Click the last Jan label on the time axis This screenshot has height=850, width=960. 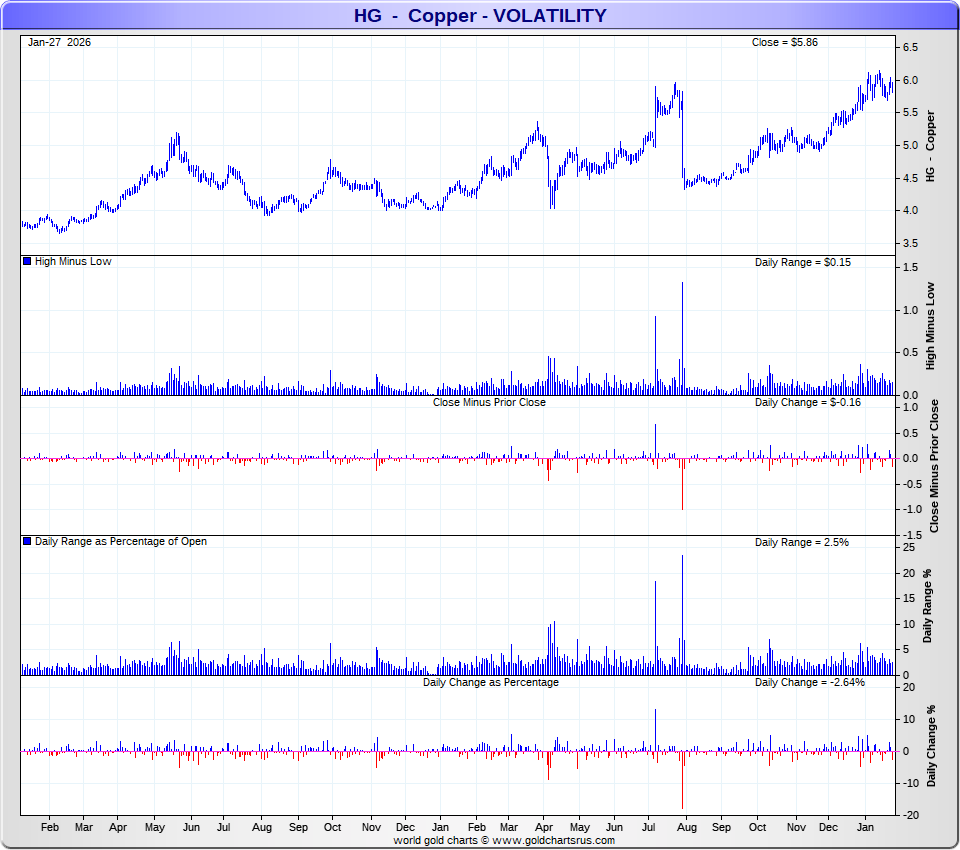click(865, 827)
